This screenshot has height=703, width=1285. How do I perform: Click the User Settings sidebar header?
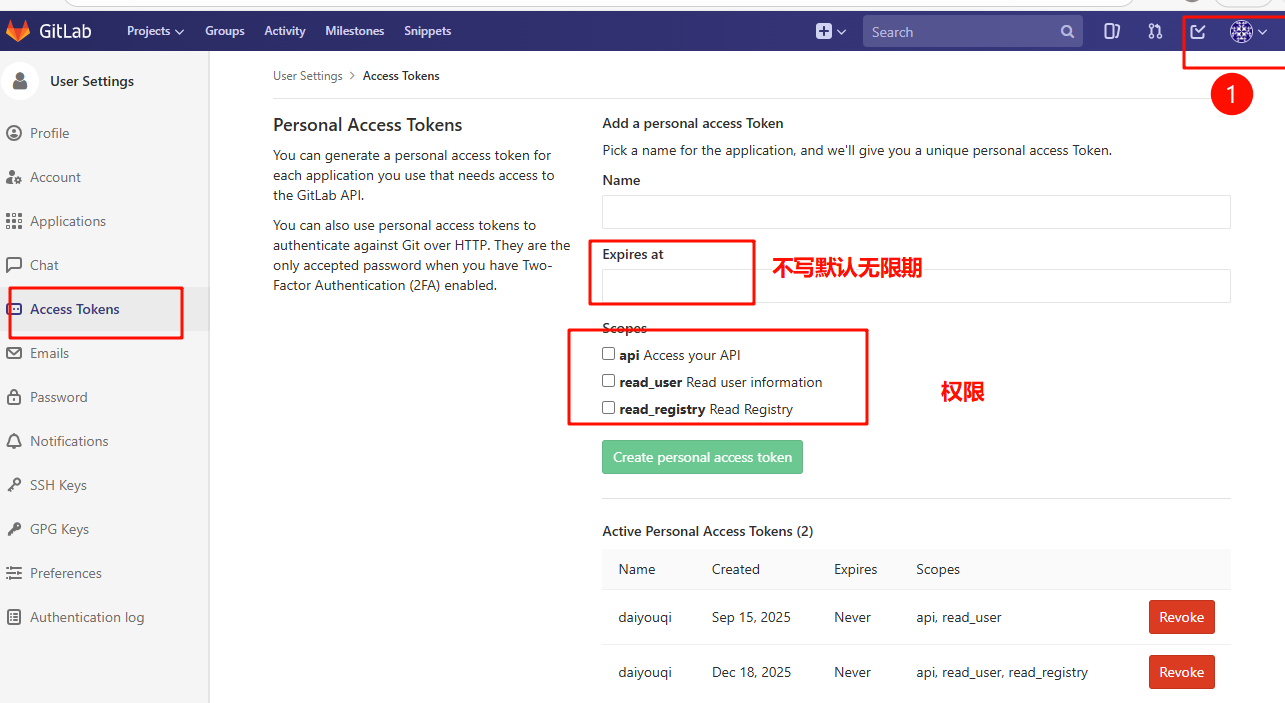92,81
